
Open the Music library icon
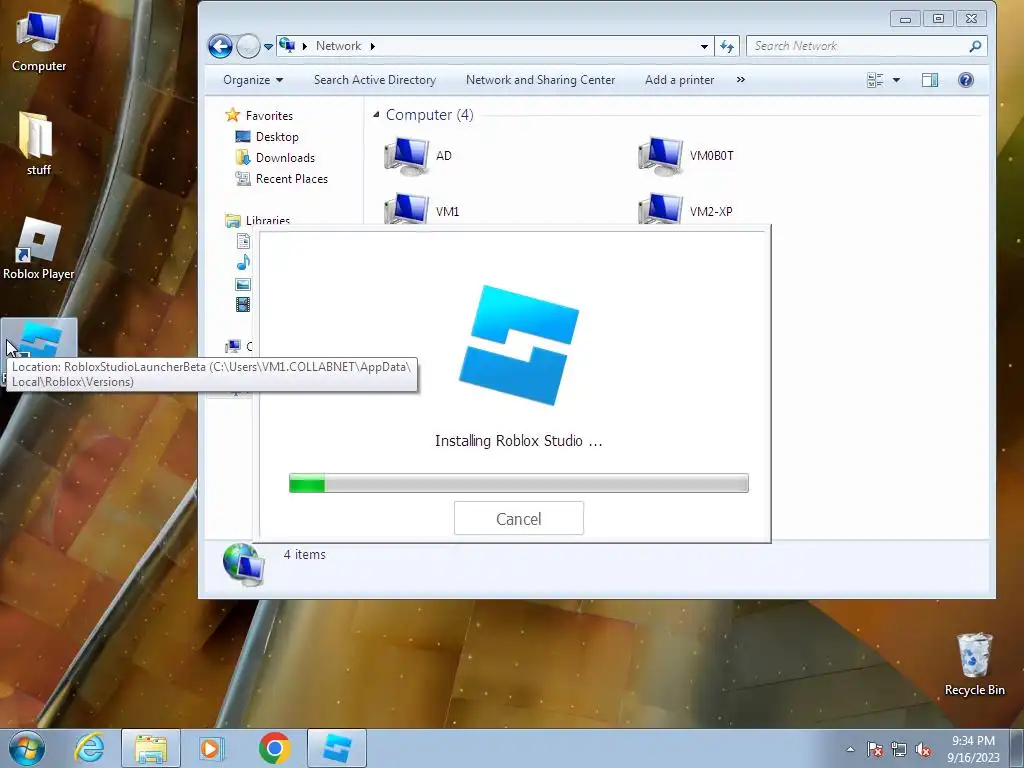(x=243, y=263)
